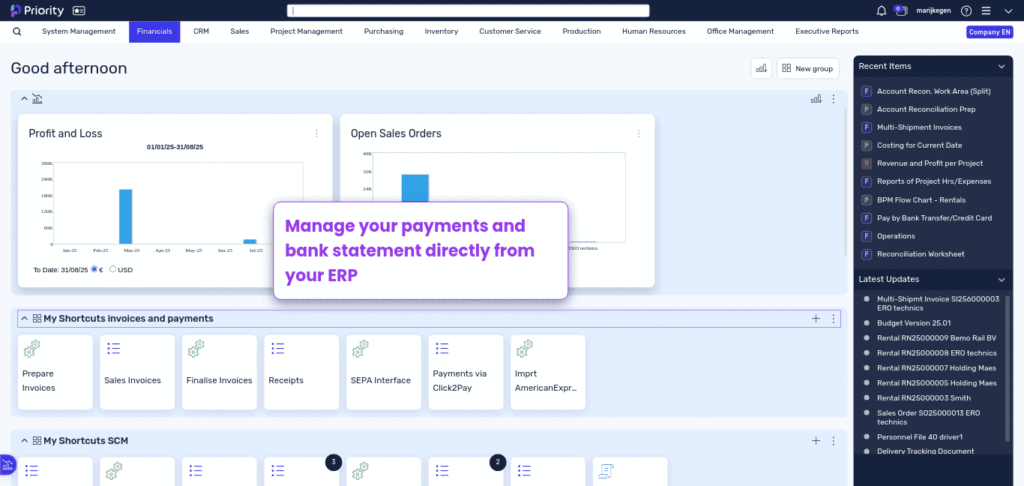The height and width of the screenshot is (486, 1024).
Task: Open the Sales menu
Action: coord(240,31)
